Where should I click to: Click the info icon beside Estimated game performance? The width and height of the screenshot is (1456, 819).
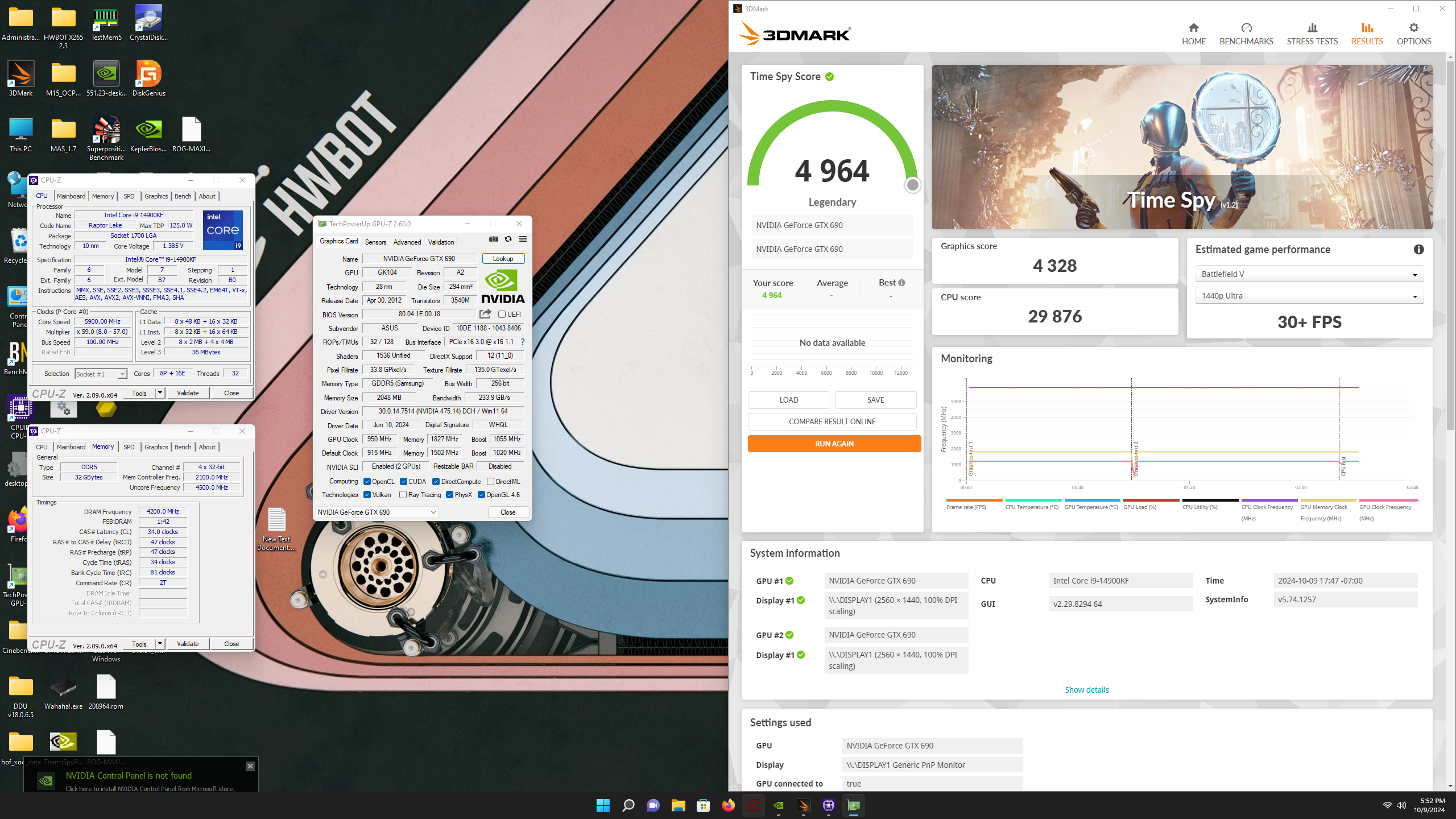pos(1418,249)
